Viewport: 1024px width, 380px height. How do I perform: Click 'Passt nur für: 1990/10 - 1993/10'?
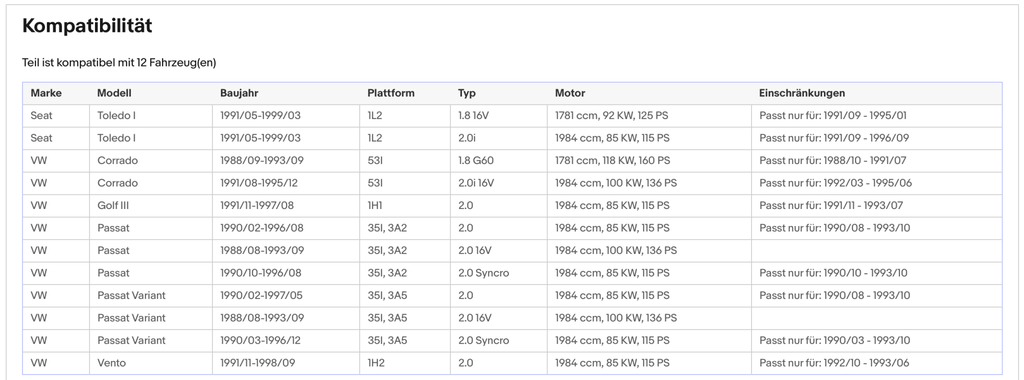tap(833, 273)
